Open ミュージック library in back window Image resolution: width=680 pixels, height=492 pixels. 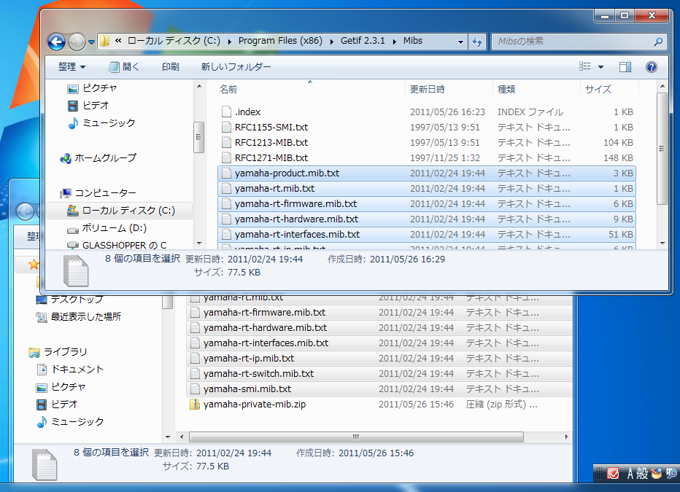pos(70,422)
